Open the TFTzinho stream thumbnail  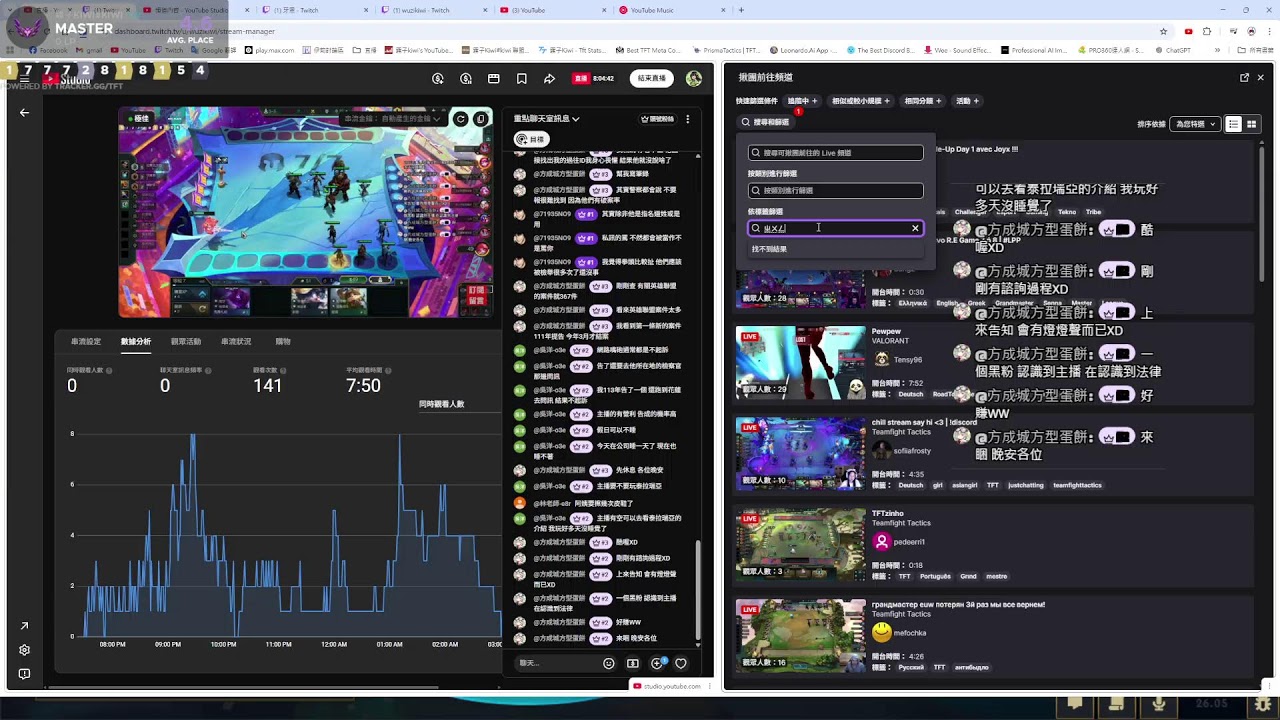(x=801, y=545)
